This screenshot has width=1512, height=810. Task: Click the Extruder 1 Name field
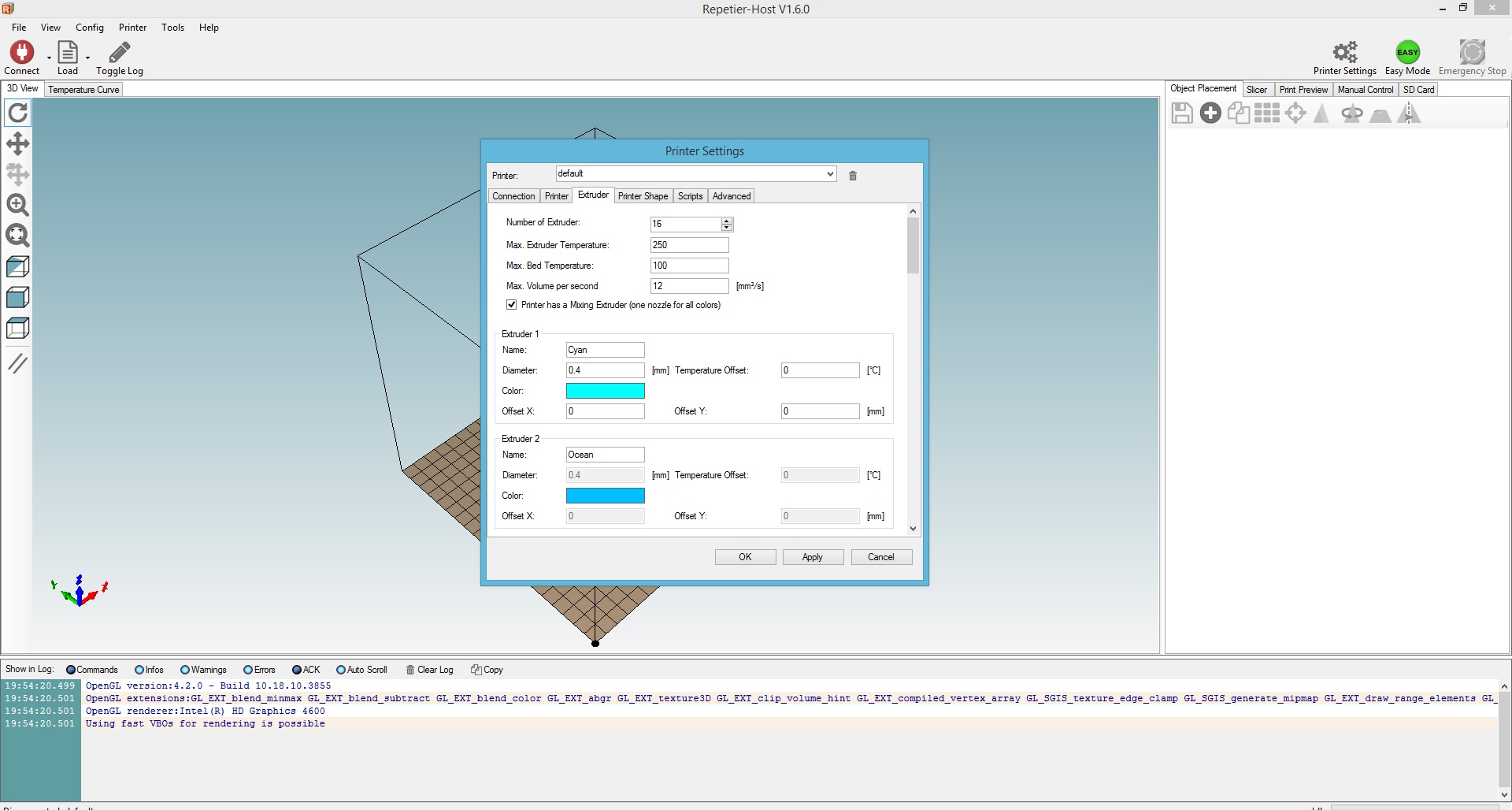pos(605,350)
